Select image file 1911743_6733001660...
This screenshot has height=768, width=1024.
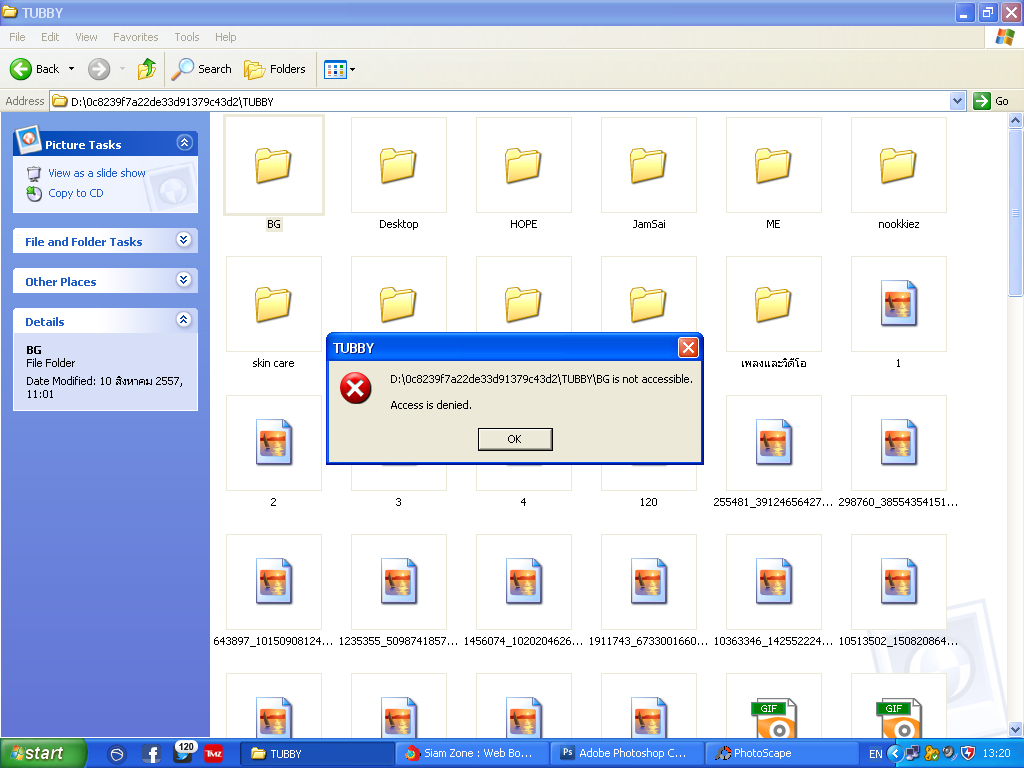pyautogui.click(x=648, y=590)
